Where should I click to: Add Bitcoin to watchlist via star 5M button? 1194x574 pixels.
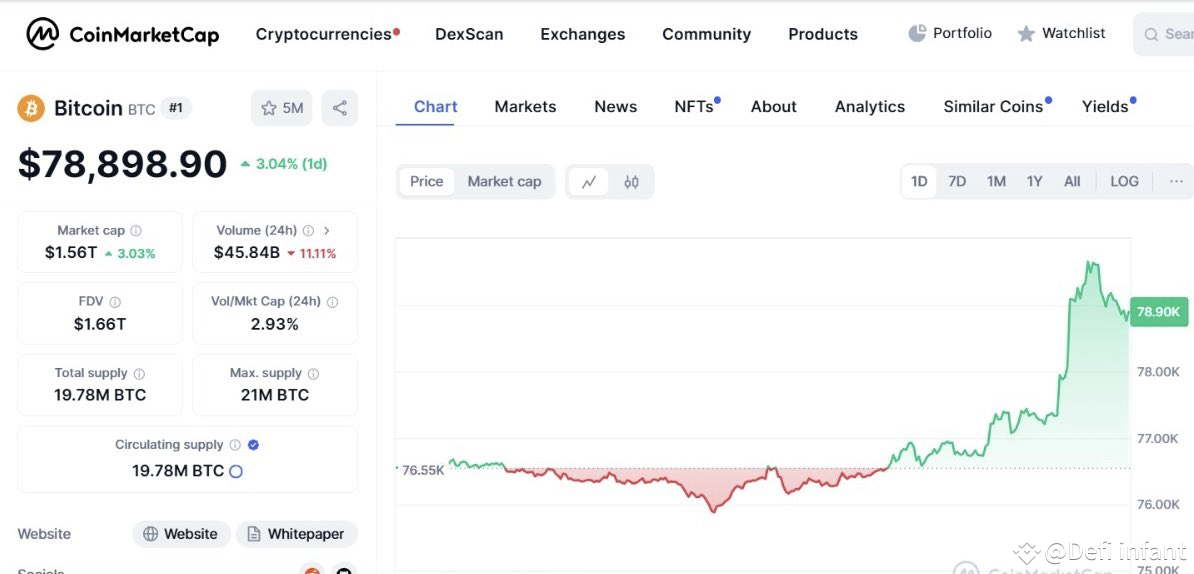(x=282, y=108)
